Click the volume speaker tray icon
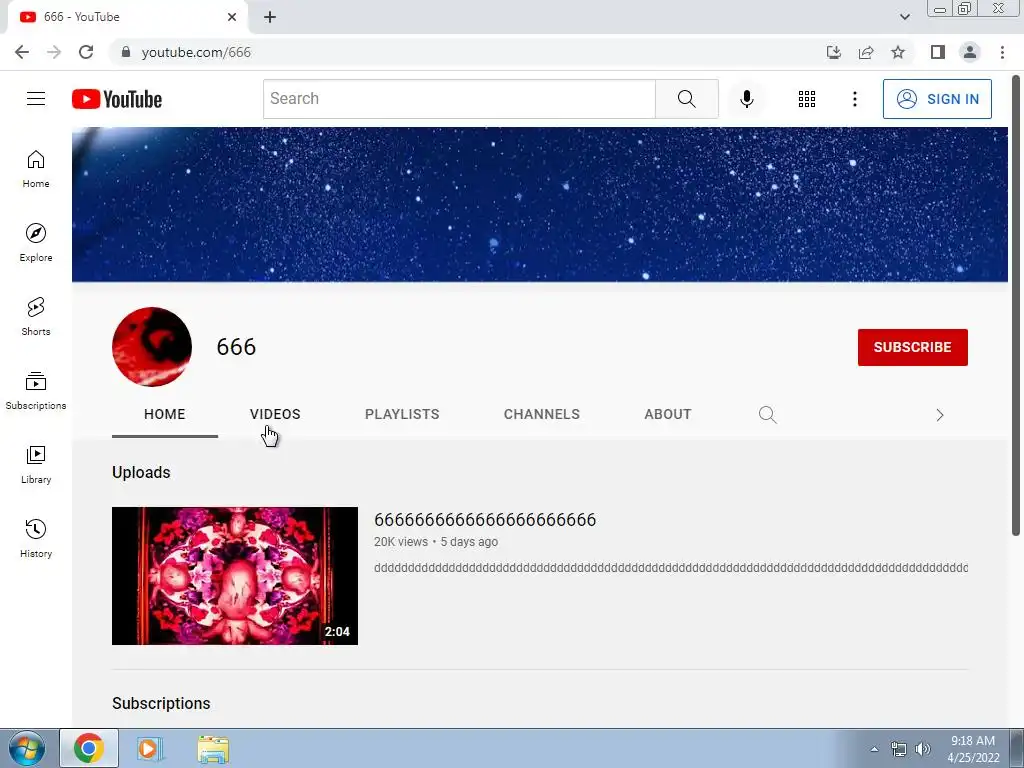This screenshot has width=1024, height=768. click(x=923, y=749)
